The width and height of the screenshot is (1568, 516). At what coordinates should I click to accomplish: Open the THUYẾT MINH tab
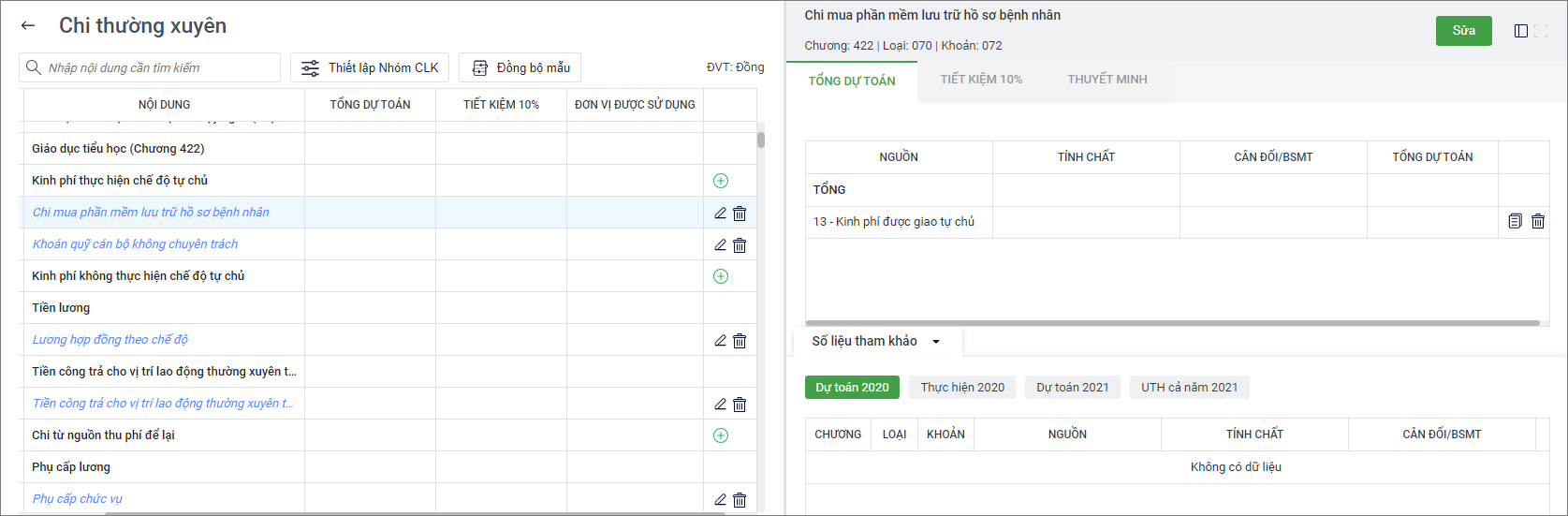coord(1106,80)
